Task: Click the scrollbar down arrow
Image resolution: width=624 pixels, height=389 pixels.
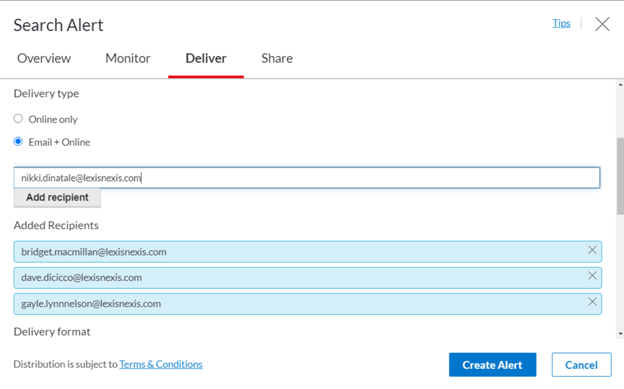Action: 620,334
